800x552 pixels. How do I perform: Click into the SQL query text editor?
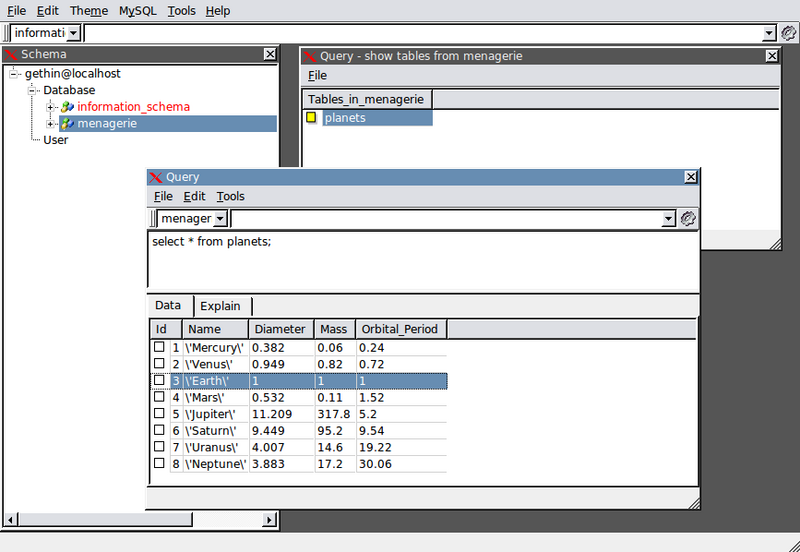420,260
